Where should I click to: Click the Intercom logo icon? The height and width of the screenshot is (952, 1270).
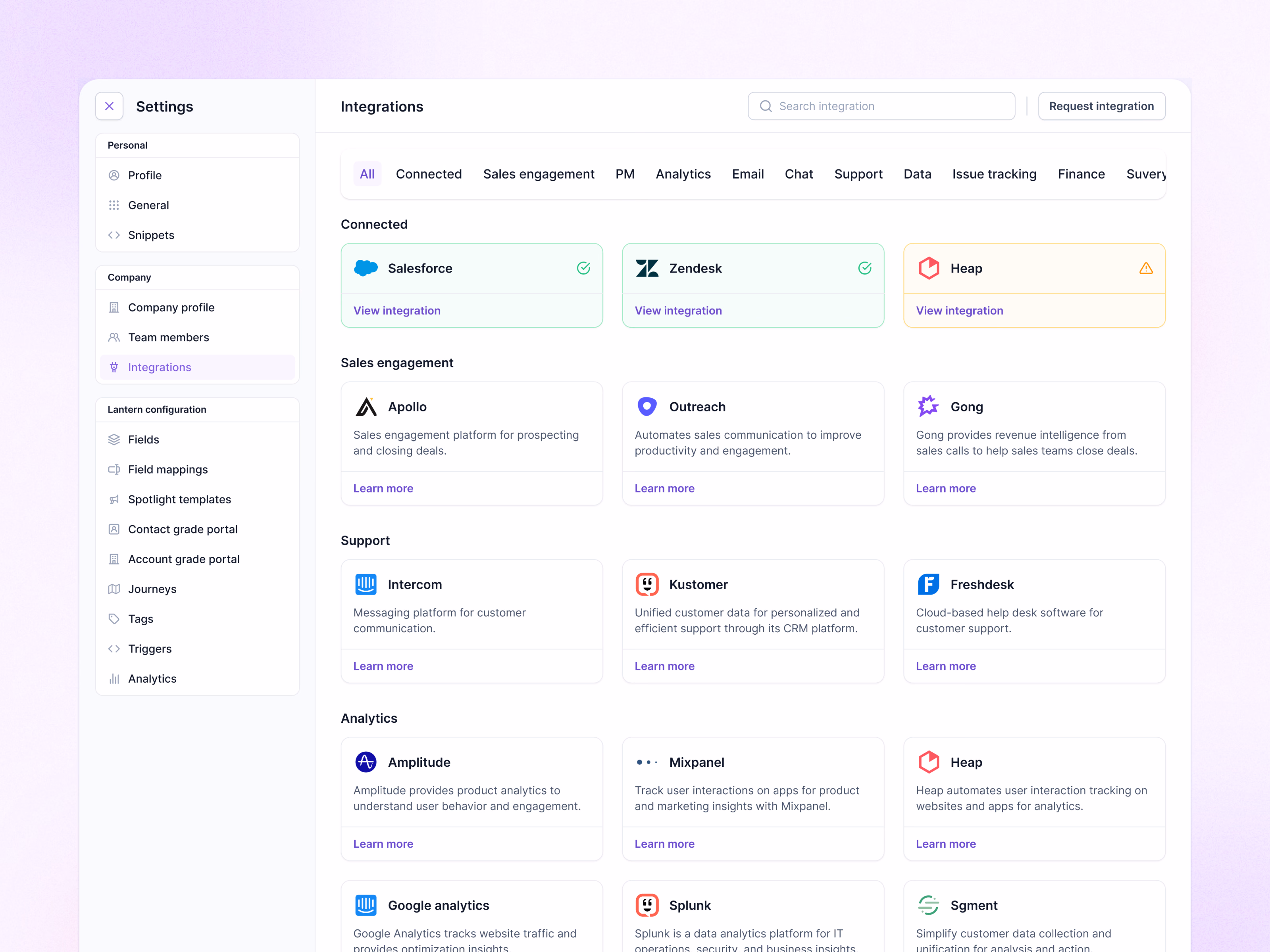366,584
